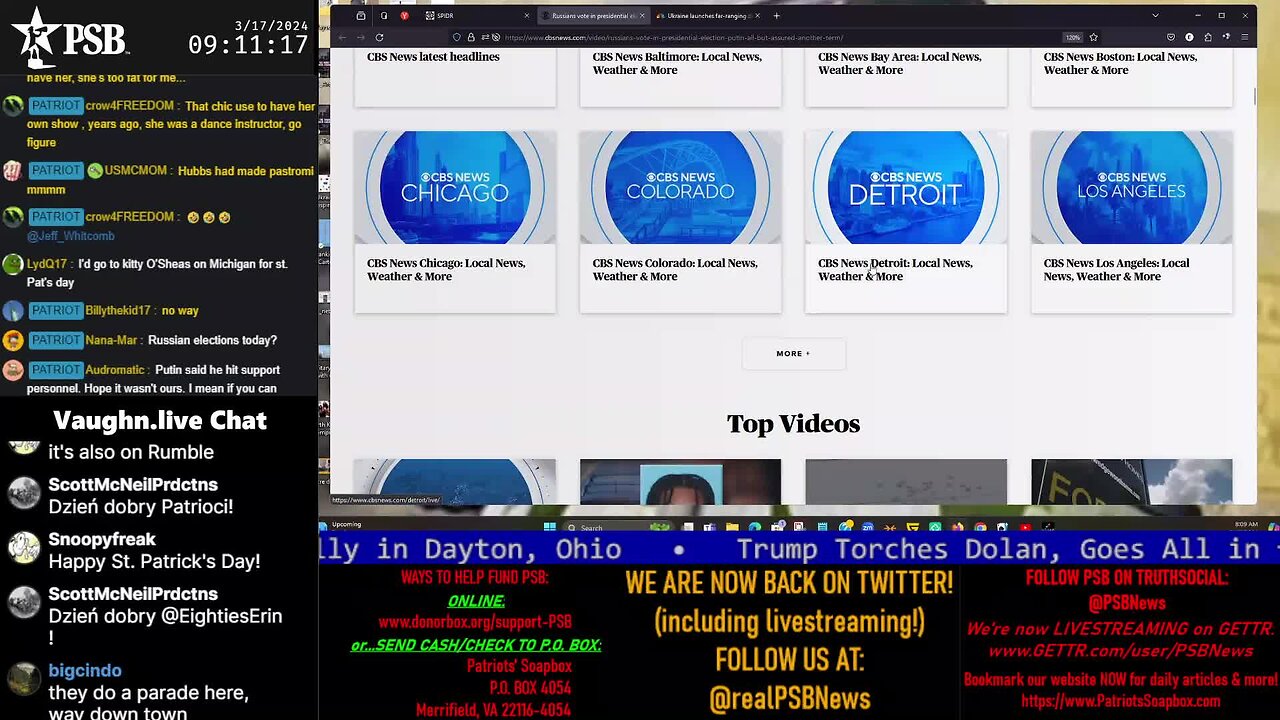Click the 120% zoom level indicator
The image size is (1280, 720).
[x=1073, y=37]
